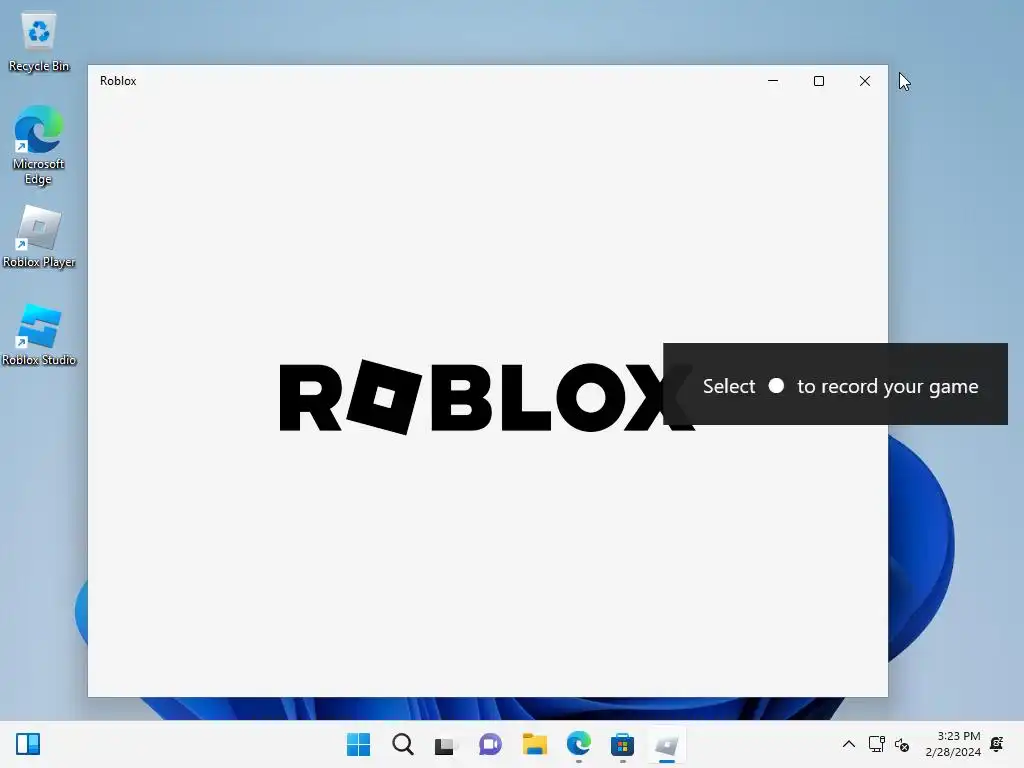
Task: Open the Chat app in the taskbar
Action: (490, 744)
